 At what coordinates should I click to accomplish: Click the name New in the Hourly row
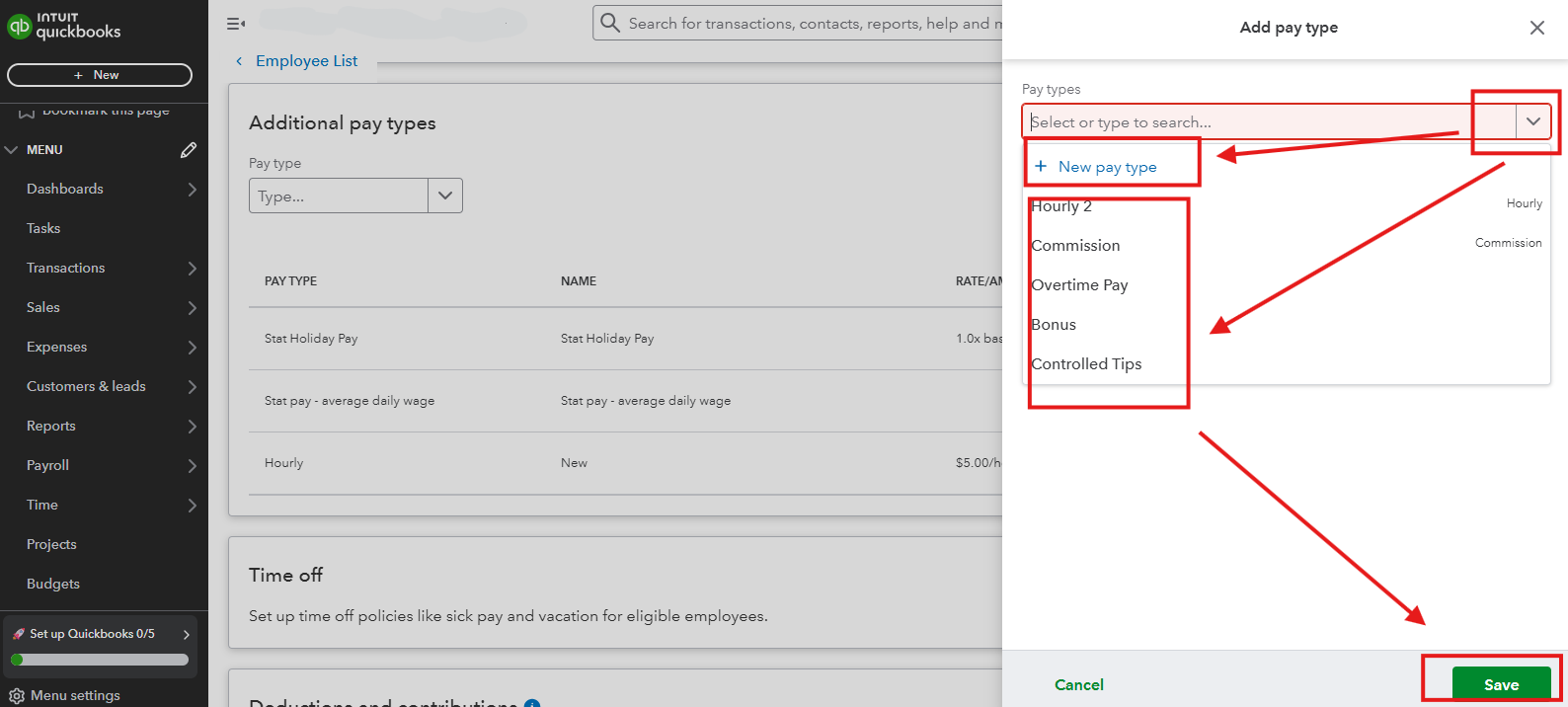[574, 463]
